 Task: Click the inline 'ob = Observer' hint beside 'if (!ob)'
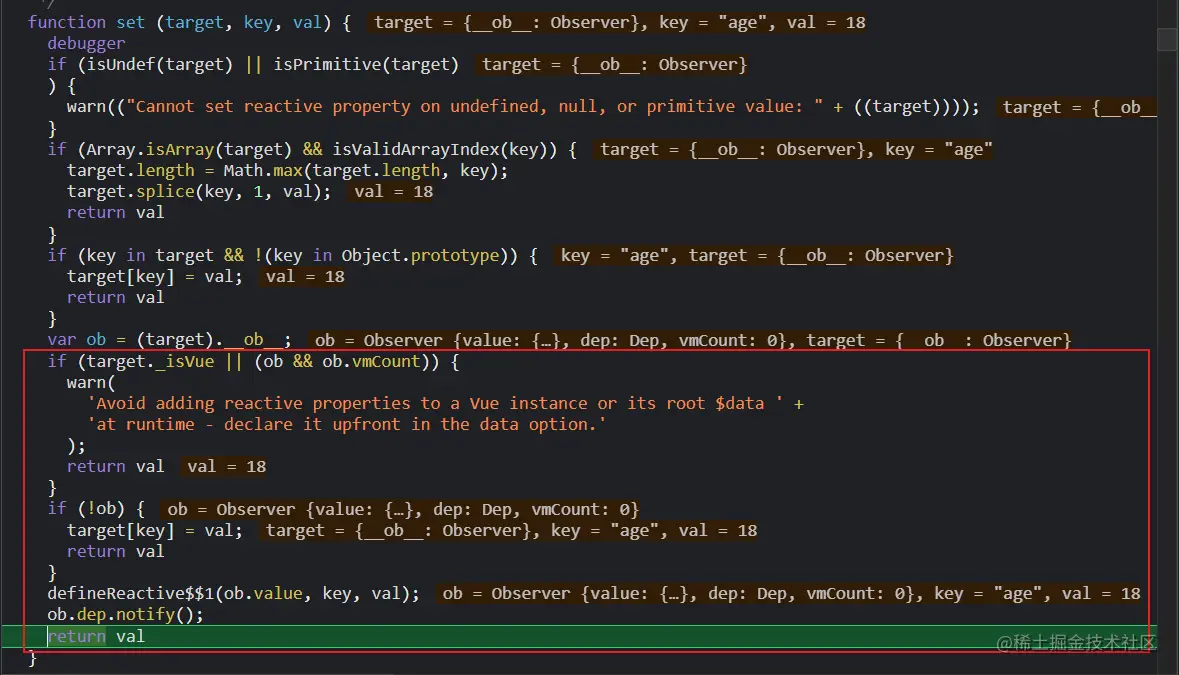402,509
